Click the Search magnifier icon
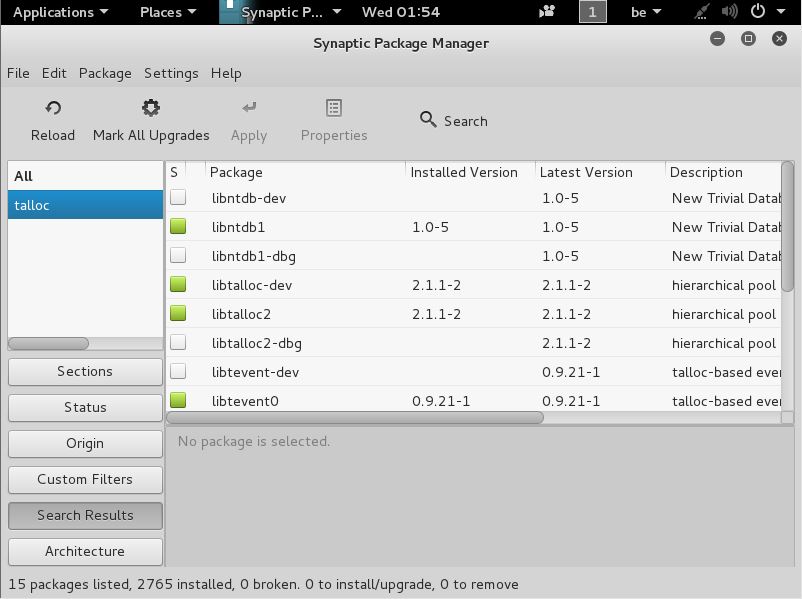The height and width of the screenshot is (599, 802). coord(428,120)
